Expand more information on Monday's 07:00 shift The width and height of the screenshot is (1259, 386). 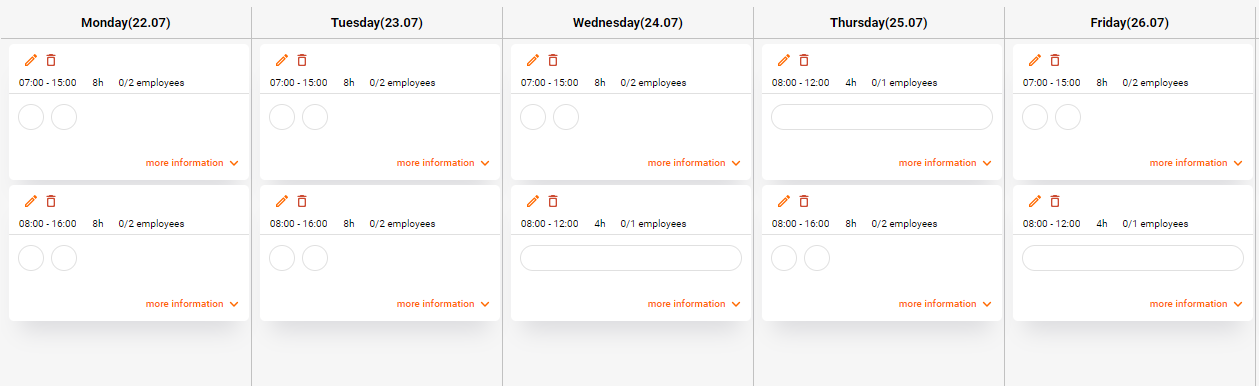[x=192, y=163]
